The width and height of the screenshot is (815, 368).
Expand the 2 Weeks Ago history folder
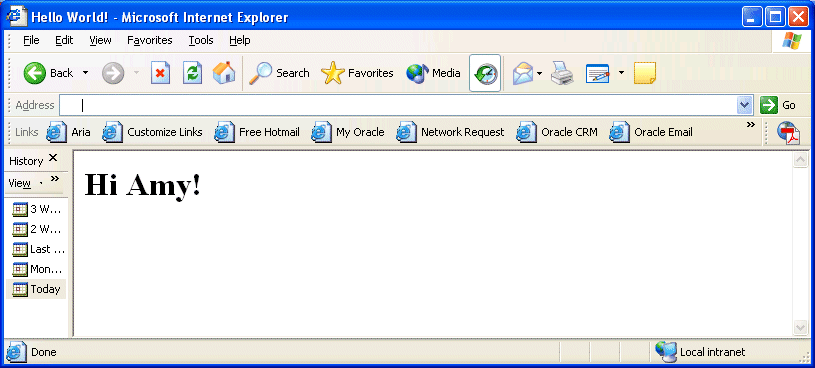(36, 229)
